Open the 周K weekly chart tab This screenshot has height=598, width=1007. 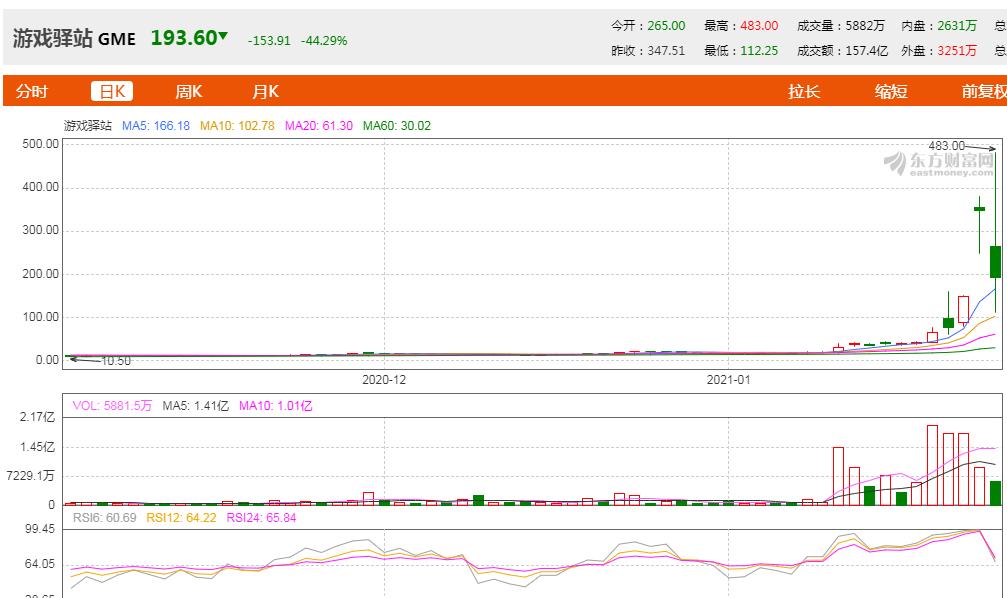point(188,91)
